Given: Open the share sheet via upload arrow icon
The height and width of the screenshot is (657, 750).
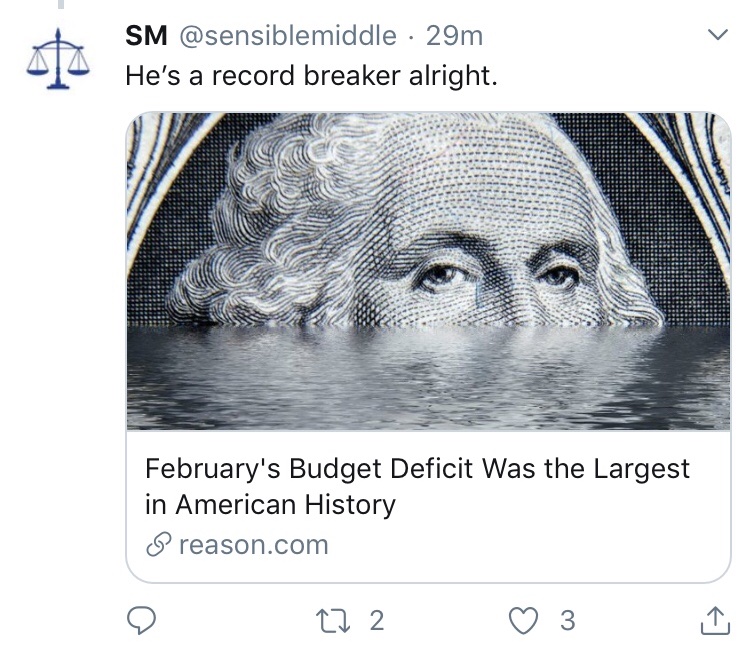Looking at the screenshot, I should [712, 621].
